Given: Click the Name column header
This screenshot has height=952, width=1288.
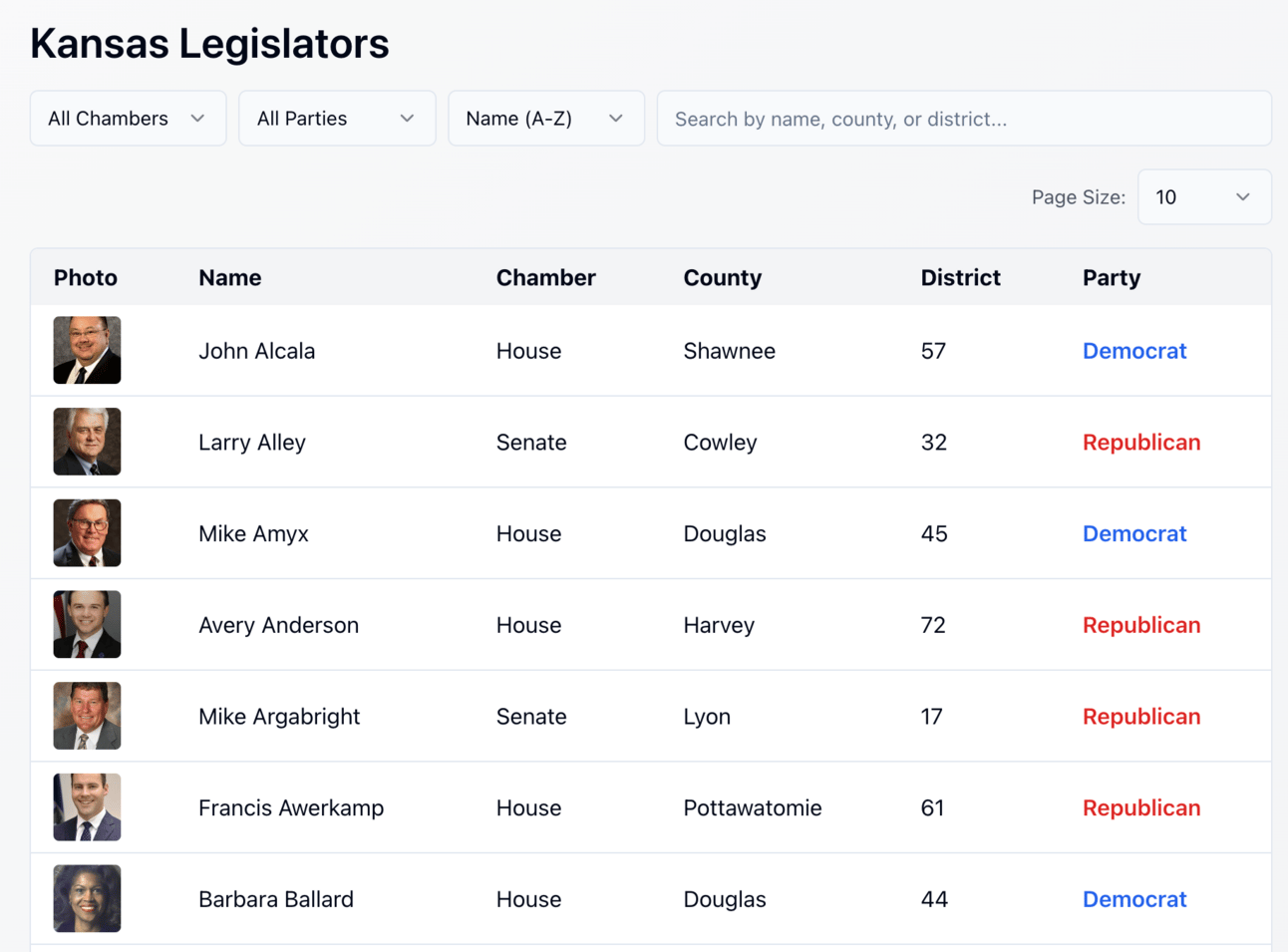Looking at the screenshot, I should (x=230, y=278).
